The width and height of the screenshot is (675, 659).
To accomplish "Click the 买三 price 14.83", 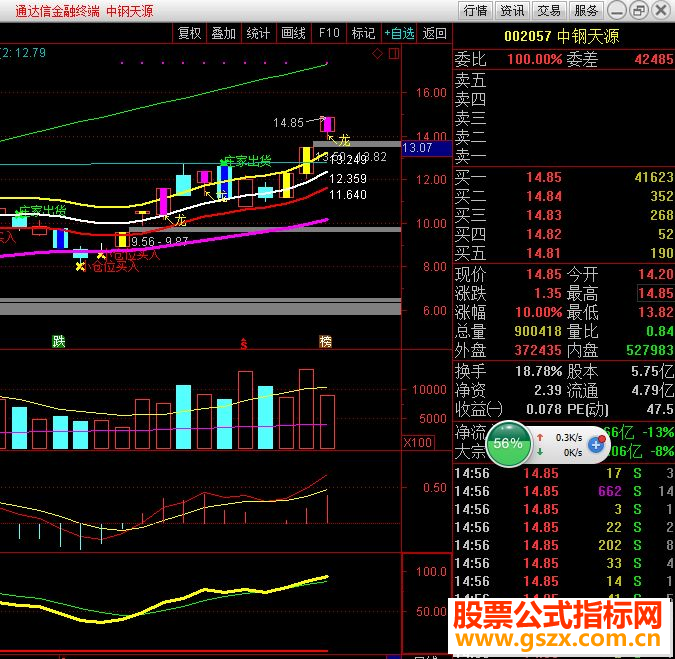I will (x=544, y=215).
